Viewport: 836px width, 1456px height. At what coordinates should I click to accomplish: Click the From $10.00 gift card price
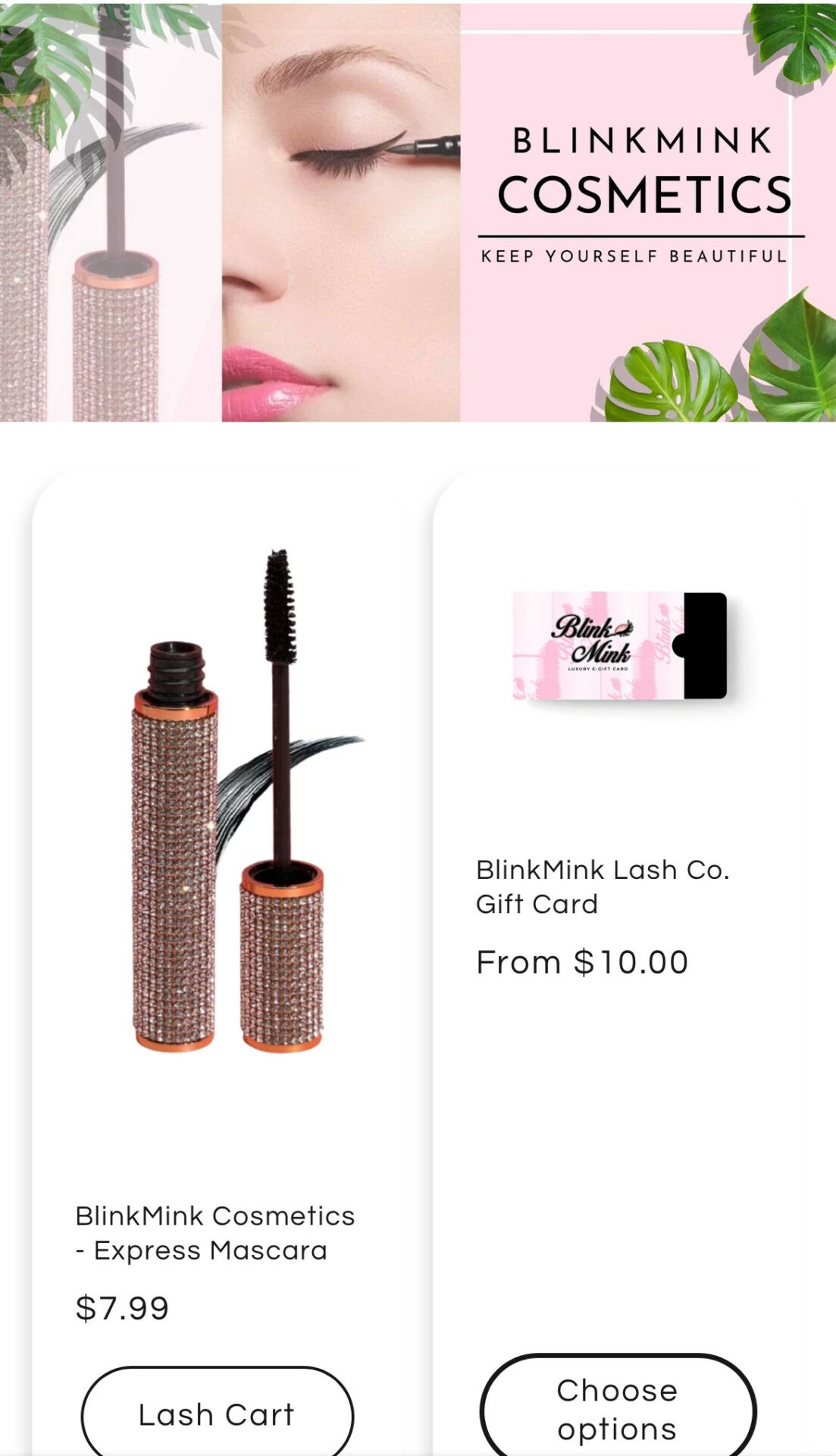582,962
